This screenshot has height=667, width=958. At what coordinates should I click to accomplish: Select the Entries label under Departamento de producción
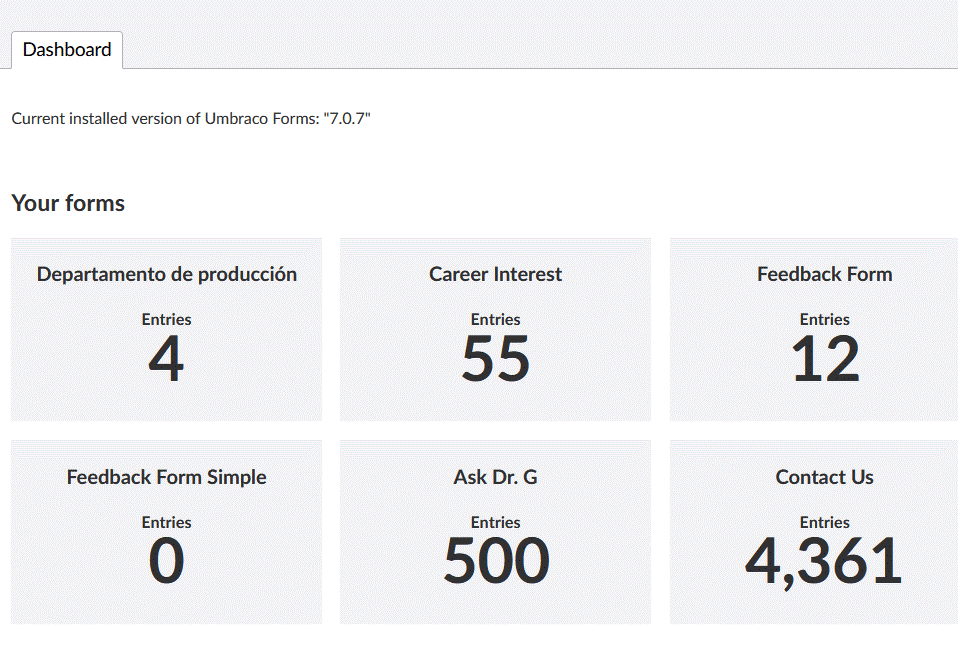point(167,319)
